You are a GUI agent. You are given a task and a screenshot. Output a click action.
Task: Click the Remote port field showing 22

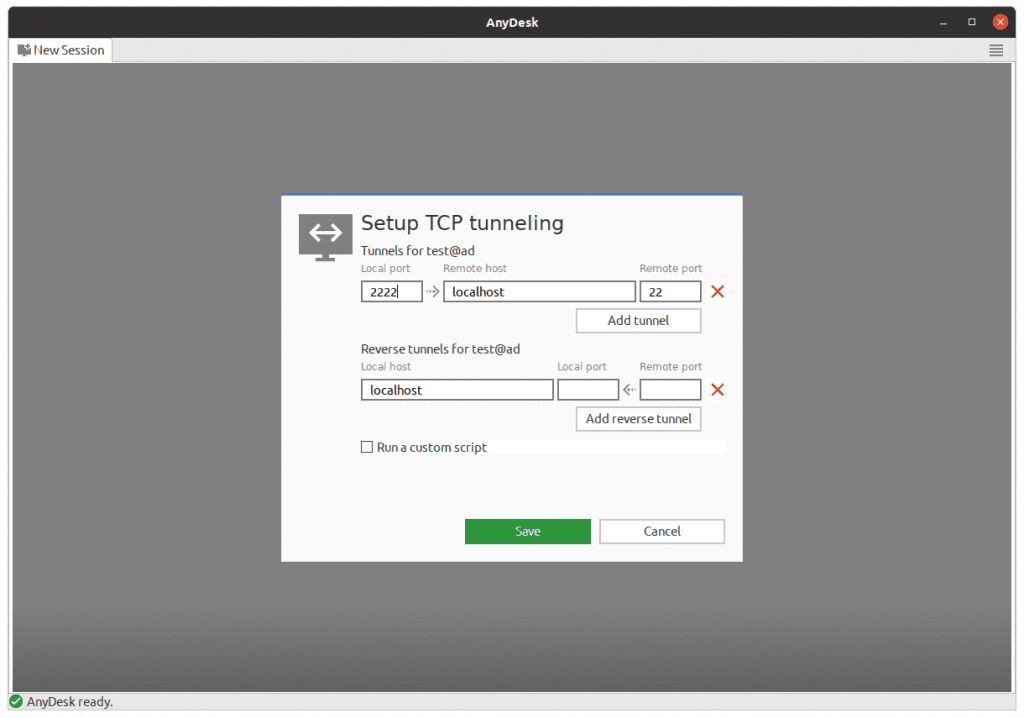tap(670, 291)
